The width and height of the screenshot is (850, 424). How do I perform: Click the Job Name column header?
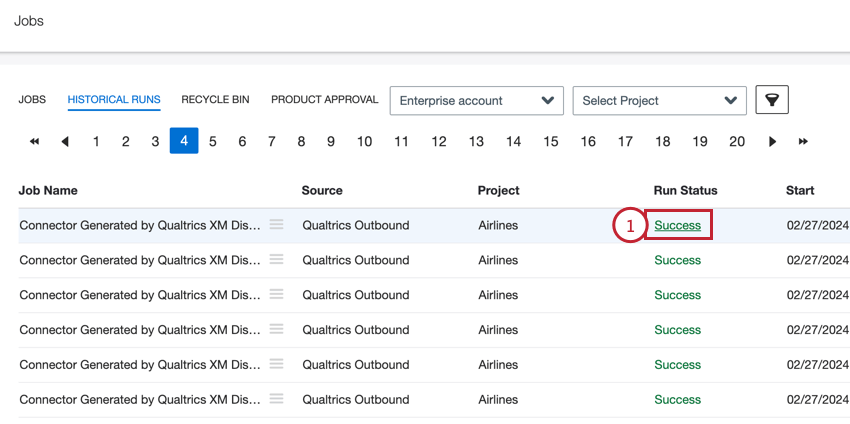[x=48, y=190]
